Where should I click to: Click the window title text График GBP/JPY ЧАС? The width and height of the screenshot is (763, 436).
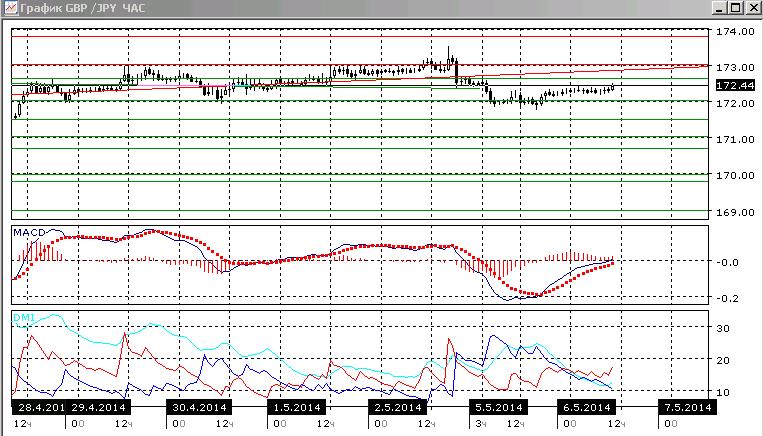[x=83, y=8]
